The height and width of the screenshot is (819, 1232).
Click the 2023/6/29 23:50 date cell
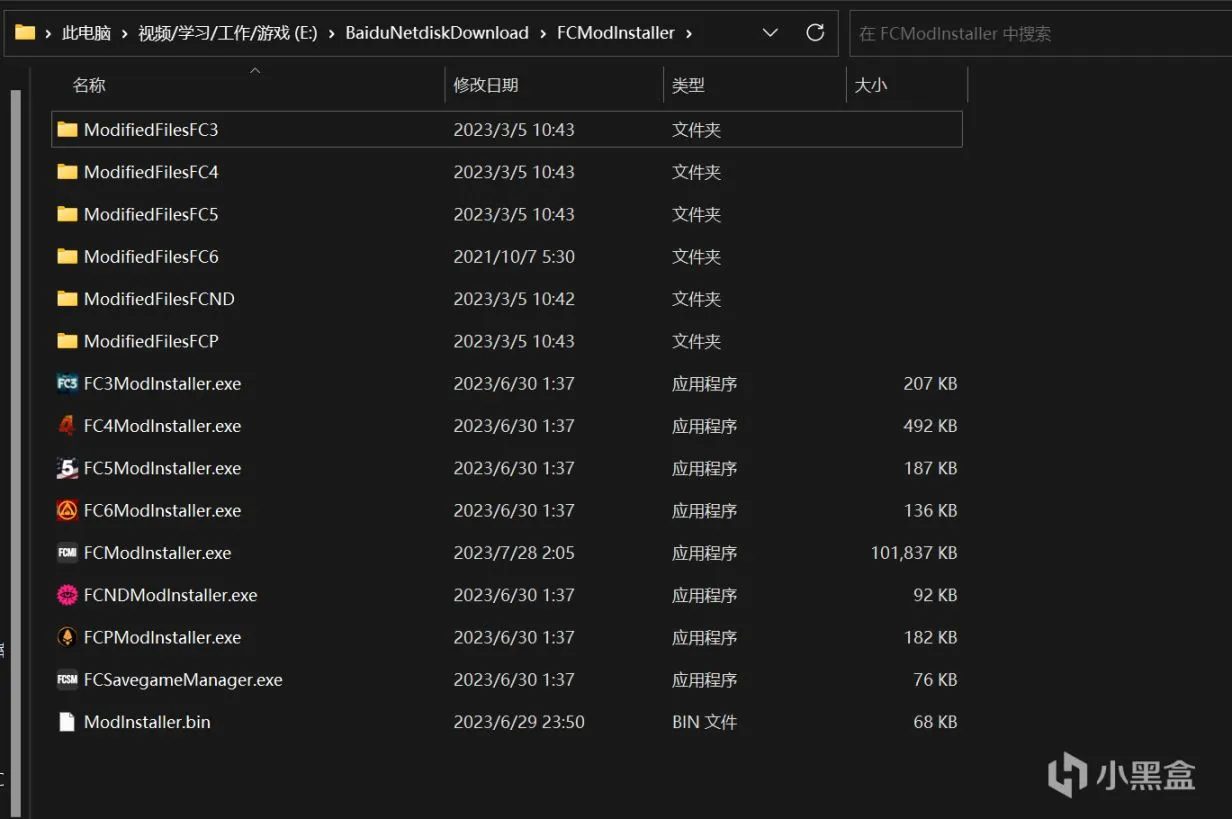point(519,721)
